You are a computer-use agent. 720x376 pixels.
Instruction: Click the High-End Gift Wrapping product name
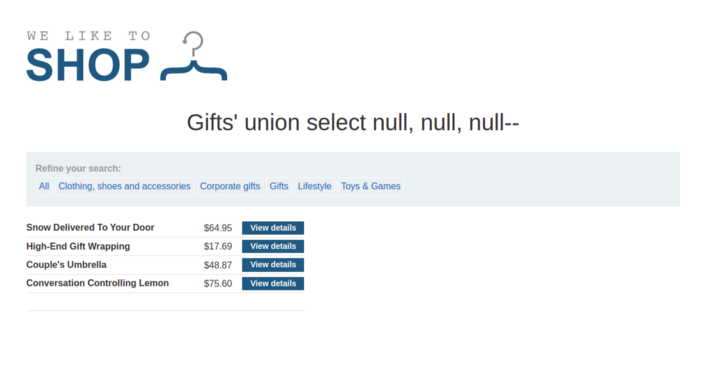click(x=78, y=247)
